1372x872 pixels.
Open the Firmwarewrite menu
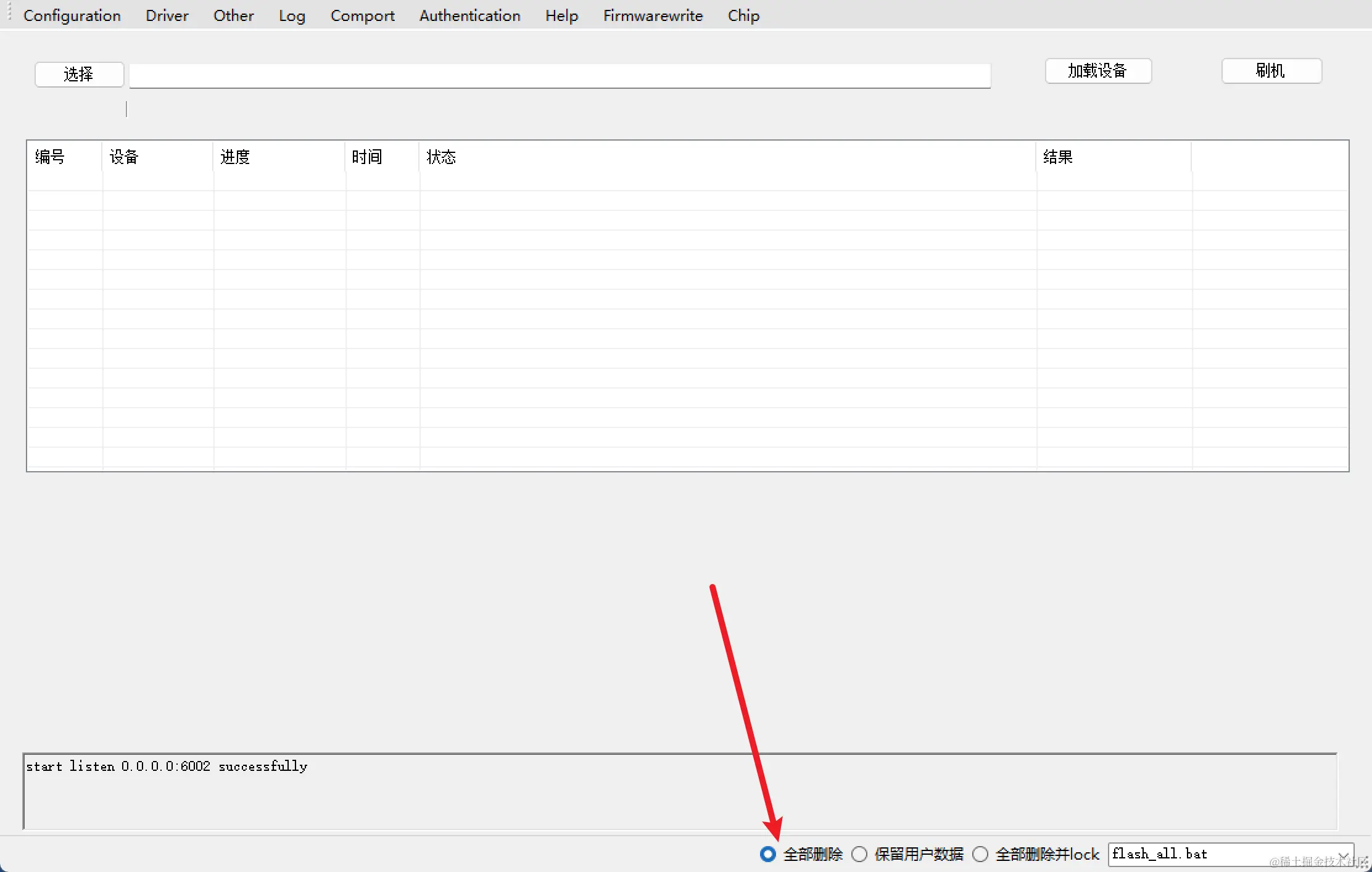tap(653, 15)
